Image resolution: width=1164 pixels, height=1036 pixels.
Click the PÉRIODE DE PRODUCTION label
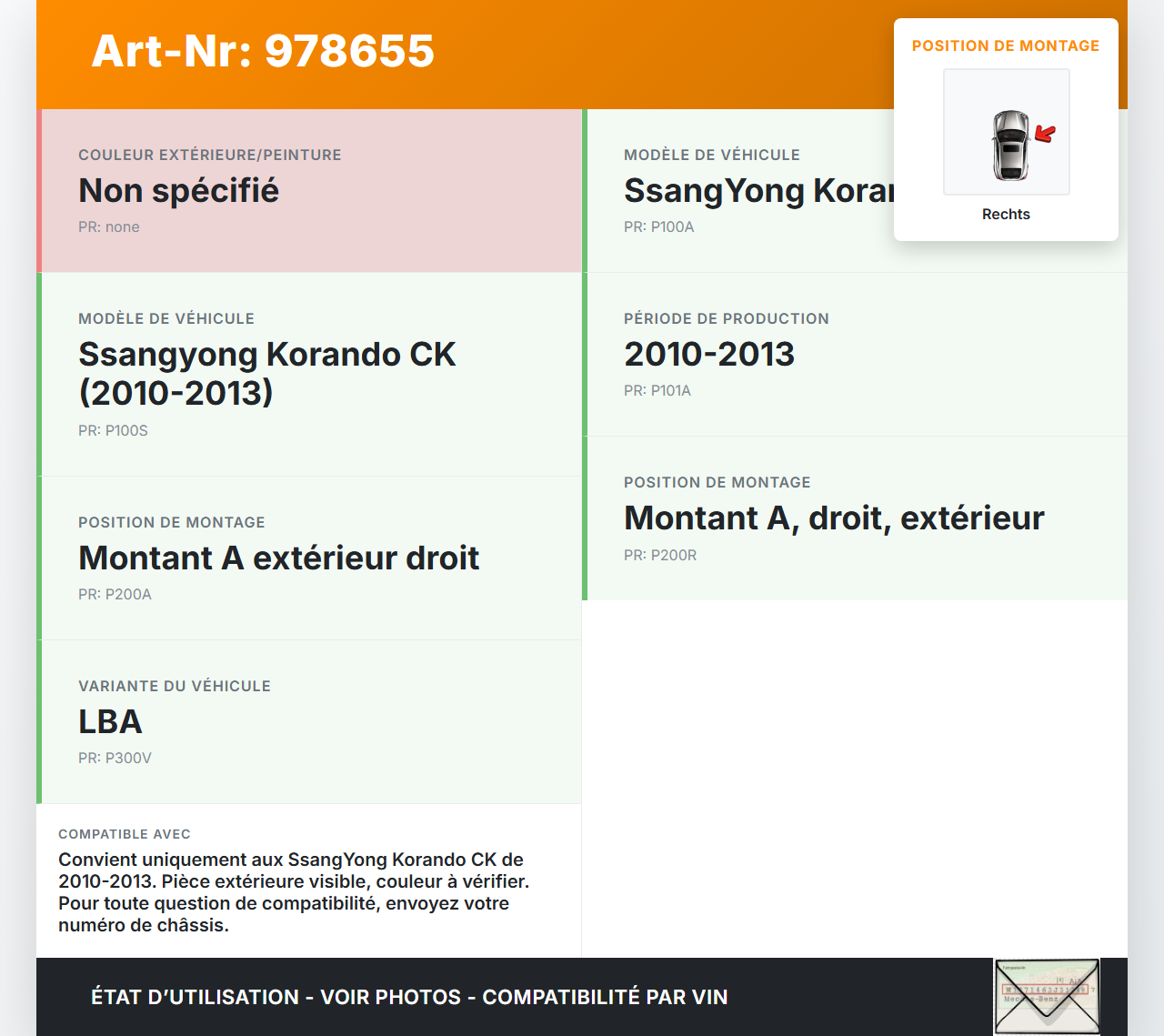pyautogui.click(x=727, y=318)
